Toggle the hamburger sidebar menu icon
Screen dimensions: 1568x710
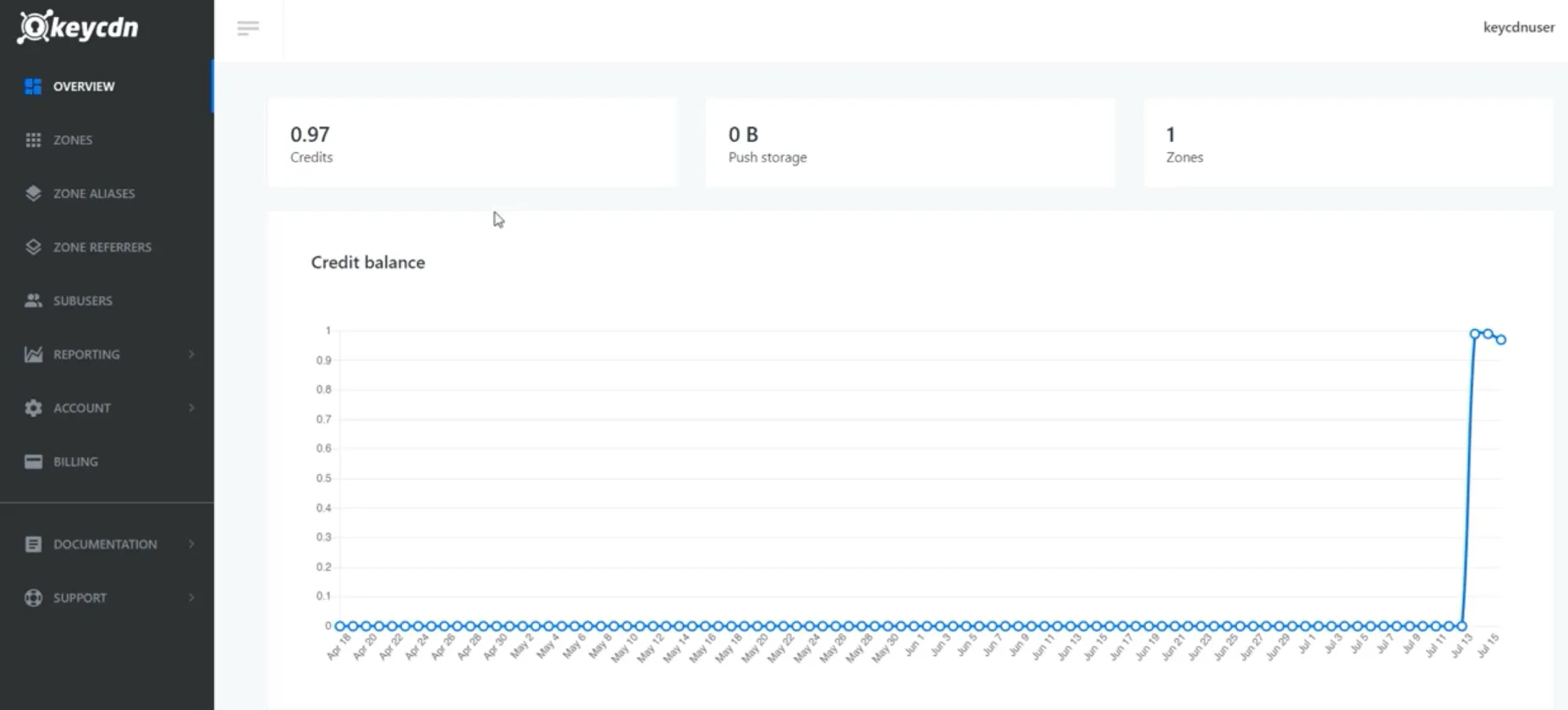248,29
